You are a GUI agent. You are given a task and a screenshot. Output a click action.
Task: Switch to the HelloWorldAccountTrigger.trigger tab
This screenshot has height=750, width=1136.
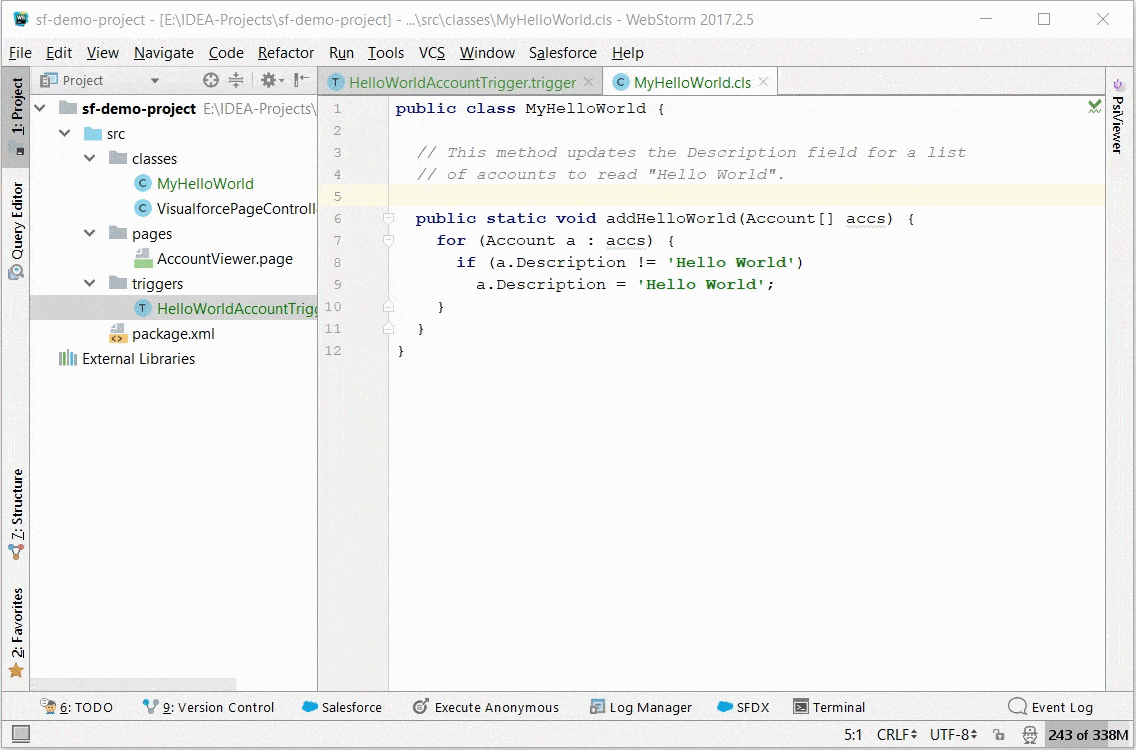pos(461,82)
